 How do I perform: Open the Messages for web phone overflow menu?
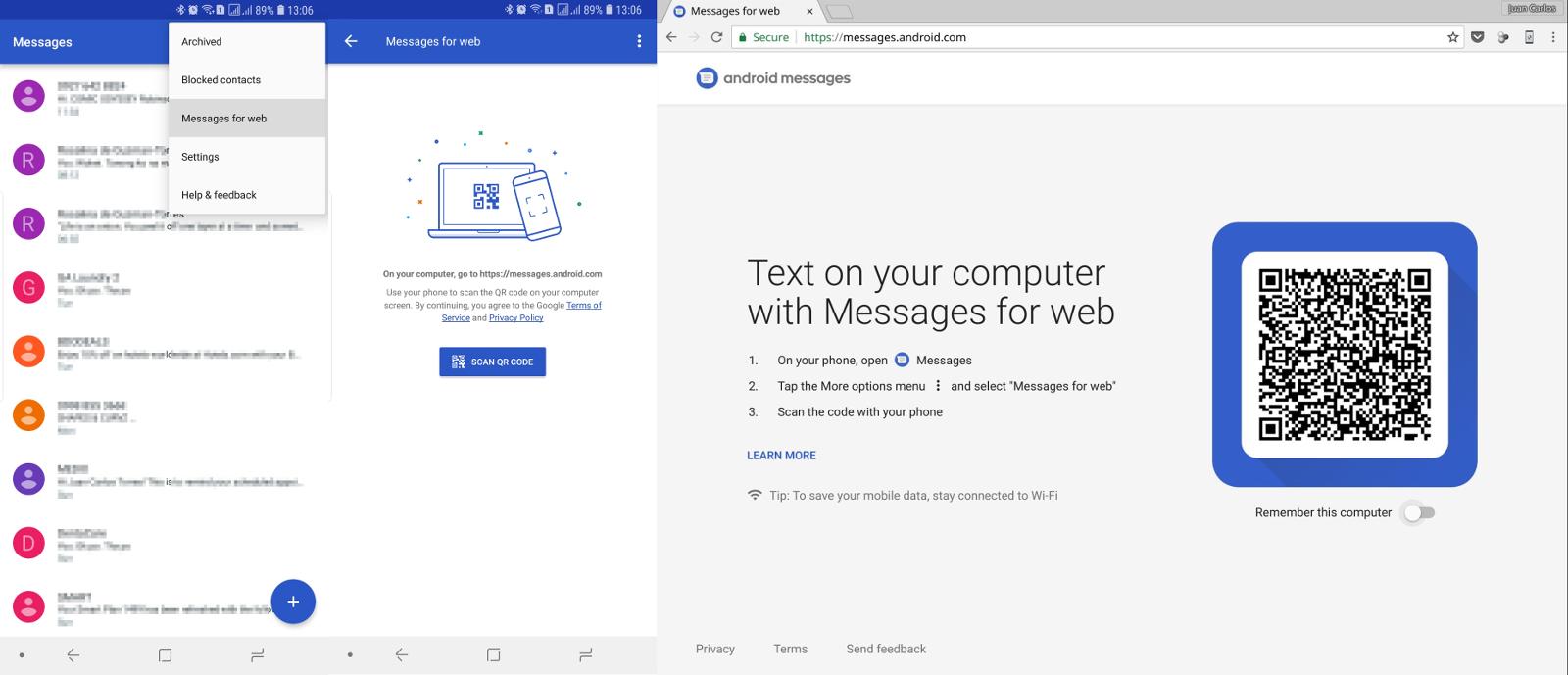[x=639, y=41]
